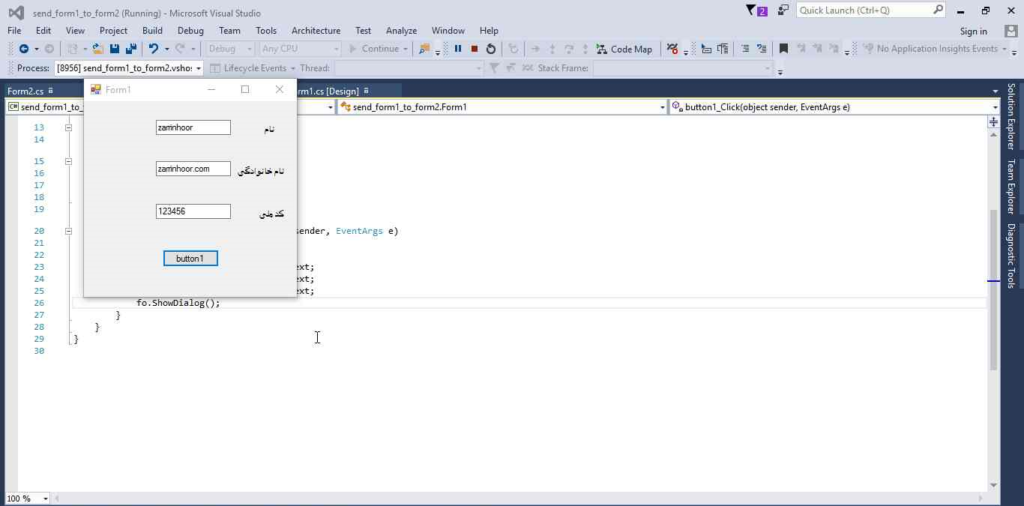The width and height of the screenshot is (1024, 506).
Task: Click the Stop Debugging red square icon
Action: [474, 49]
